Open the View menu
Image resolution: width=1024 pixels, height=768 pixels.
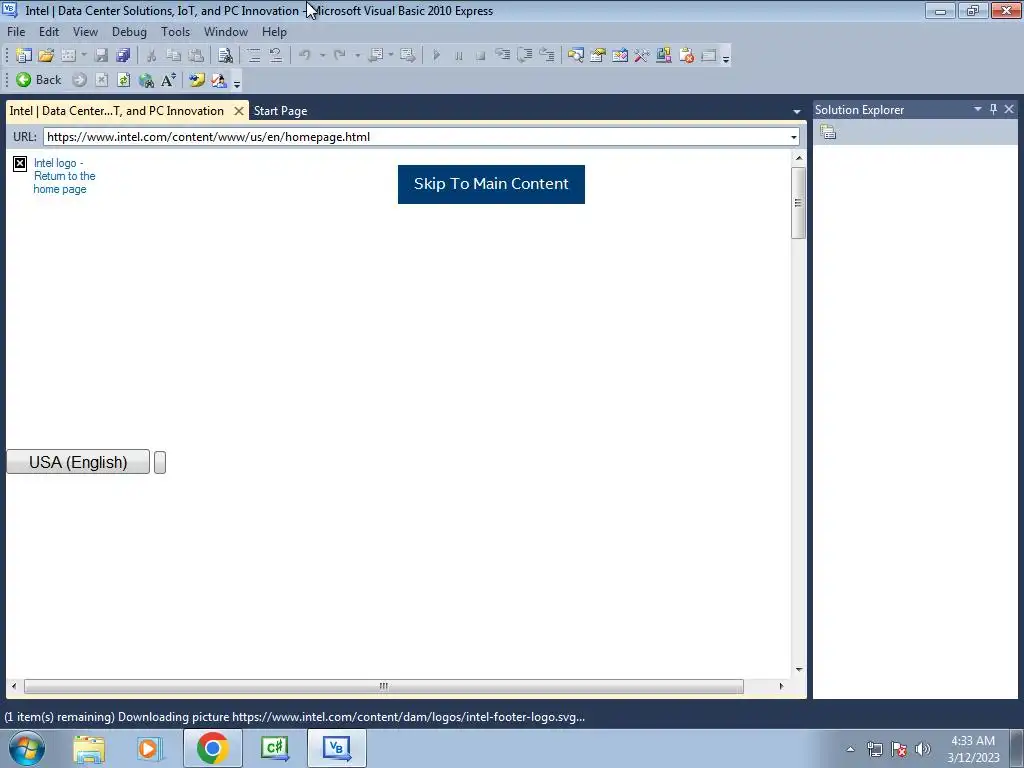pos(86,32)
